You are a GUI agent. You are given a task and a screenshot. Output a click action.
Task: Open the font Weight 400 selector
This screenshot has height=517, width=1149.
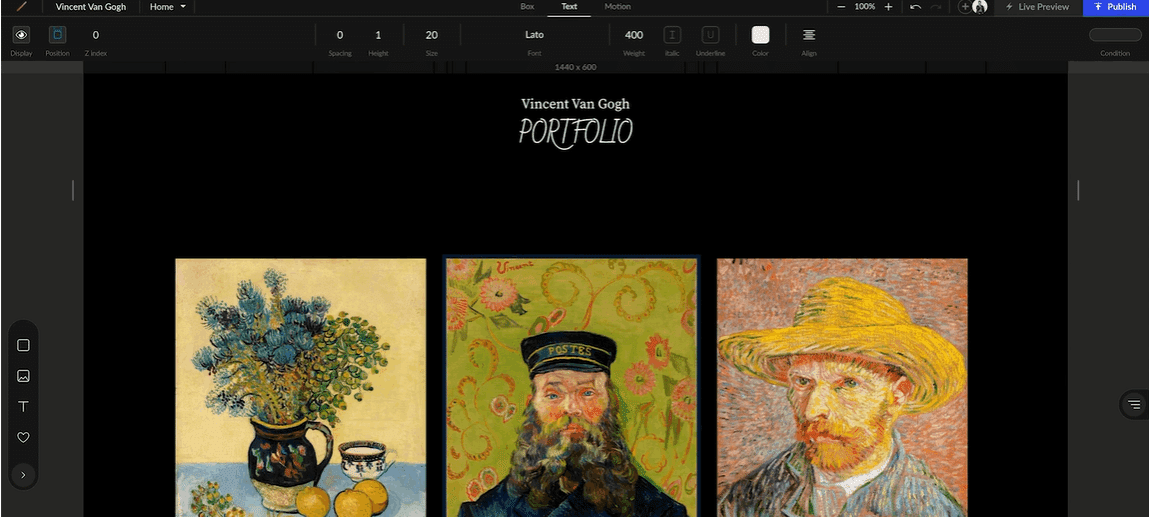[634, 35]
